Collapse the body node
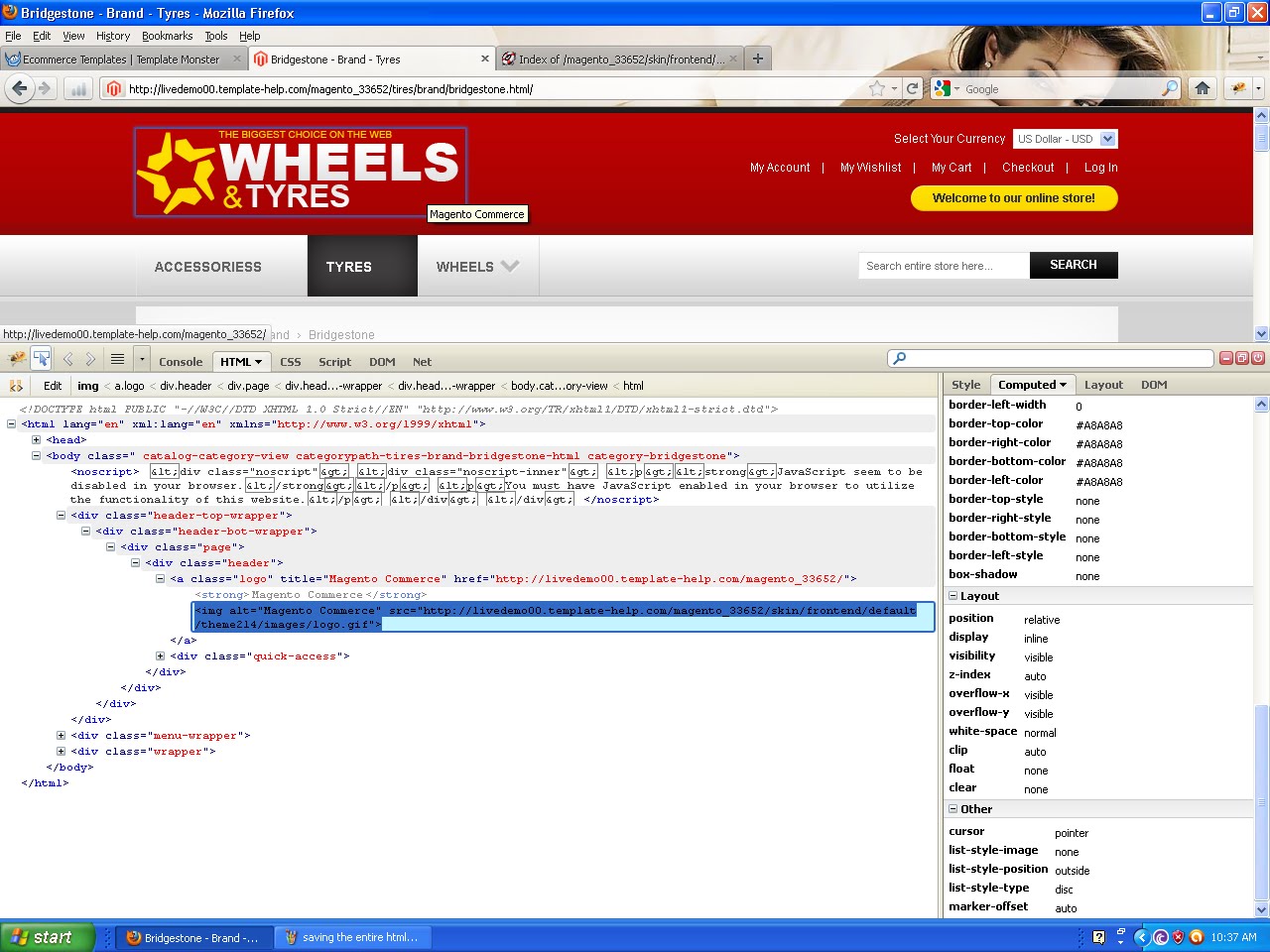Image resolution: width=1270 pixels, height=952 pixels. click(x=36, y=456)
